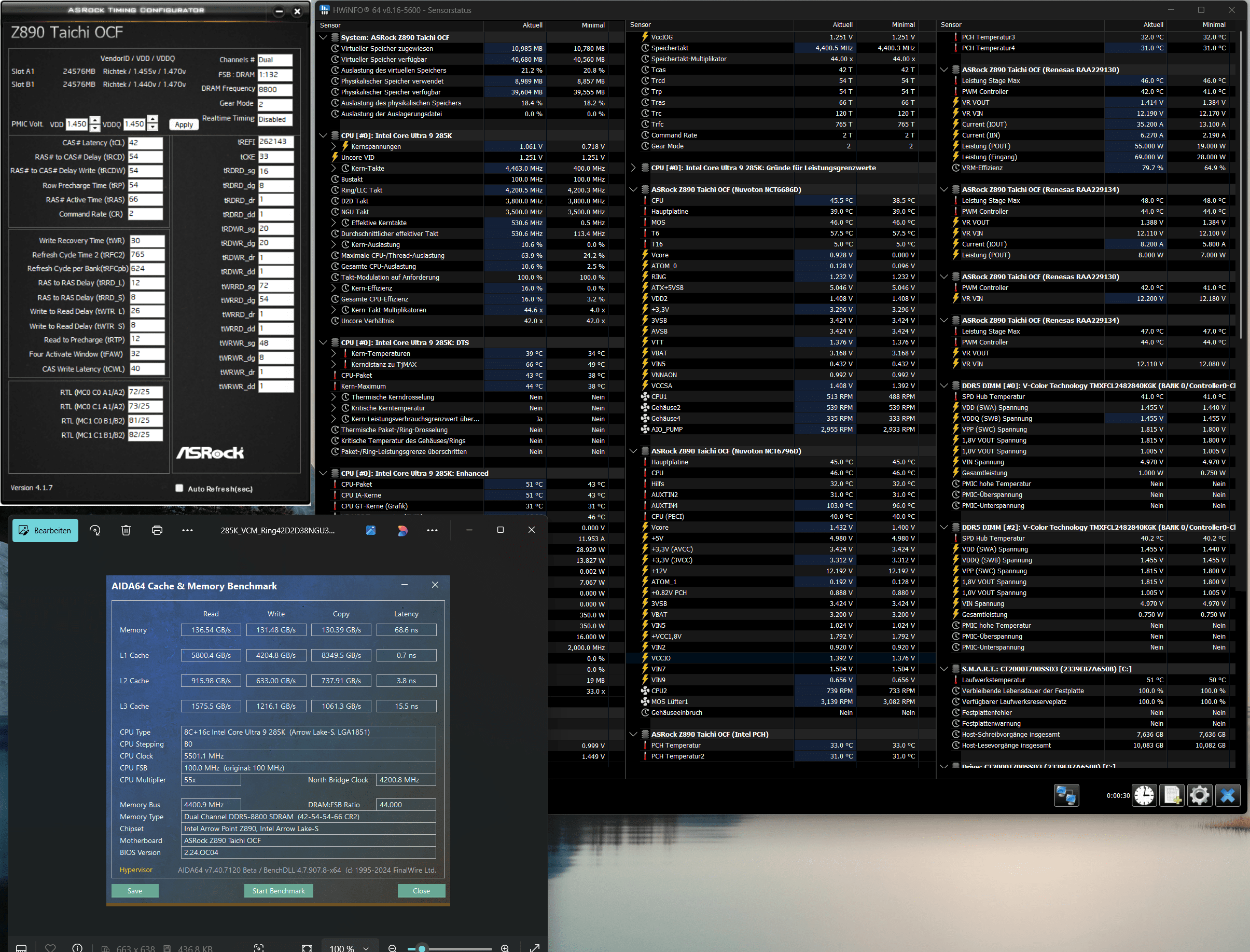Click zoom in magnifier icon in Photos
Screen dimensions: 1250x952
click(x=505, y=947)
